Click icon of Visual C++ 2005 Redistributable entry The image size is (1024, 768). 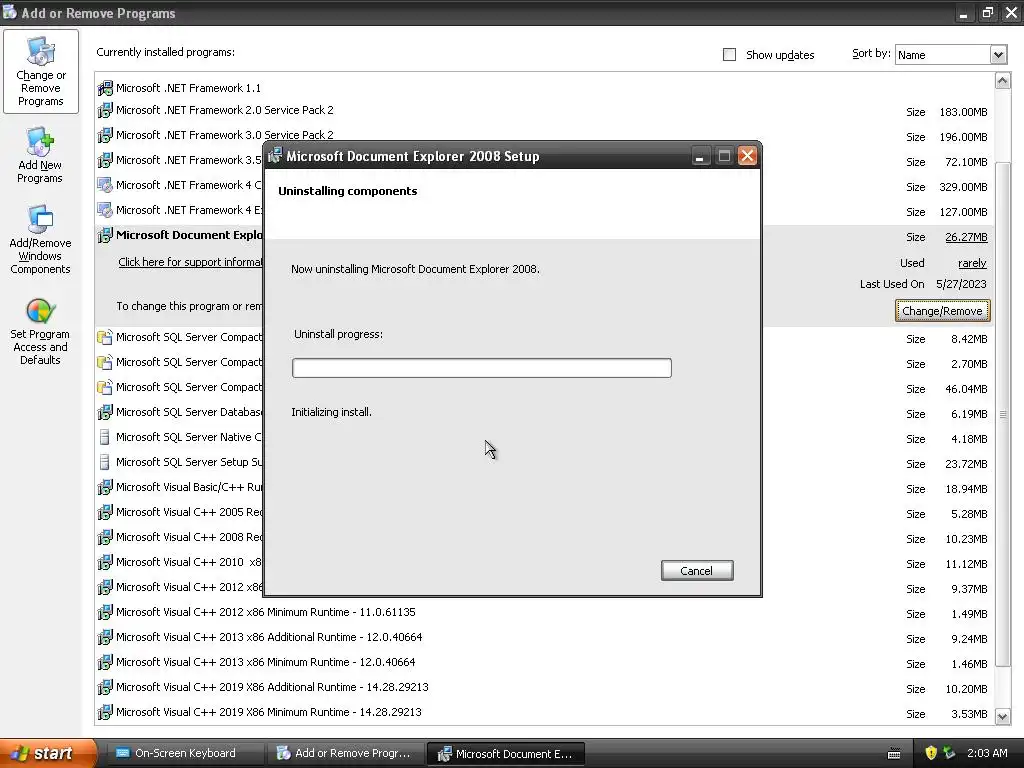coord(104,512)
